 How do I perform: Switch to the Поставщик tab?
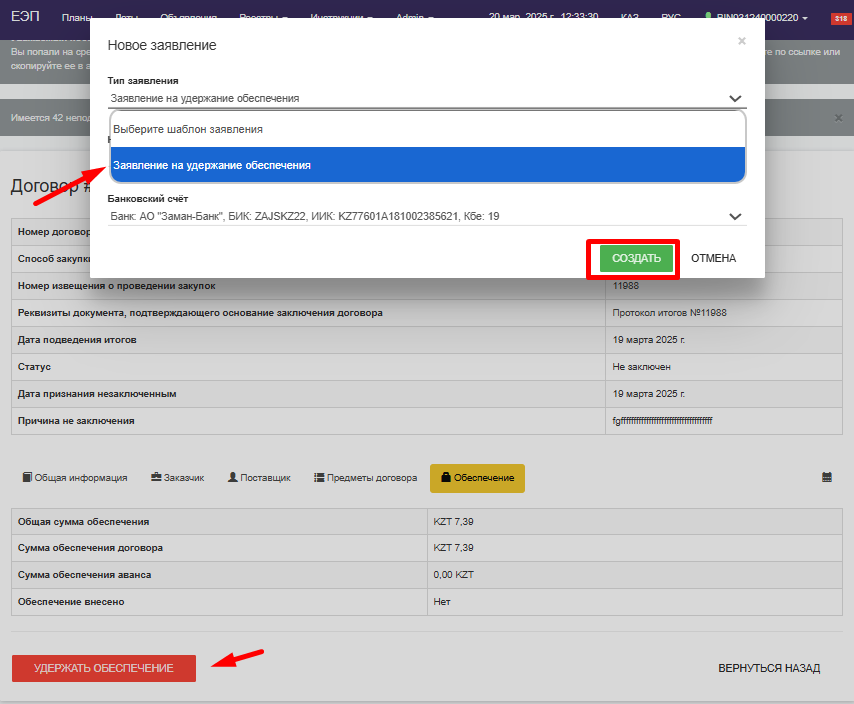click(x=259, y=478)
